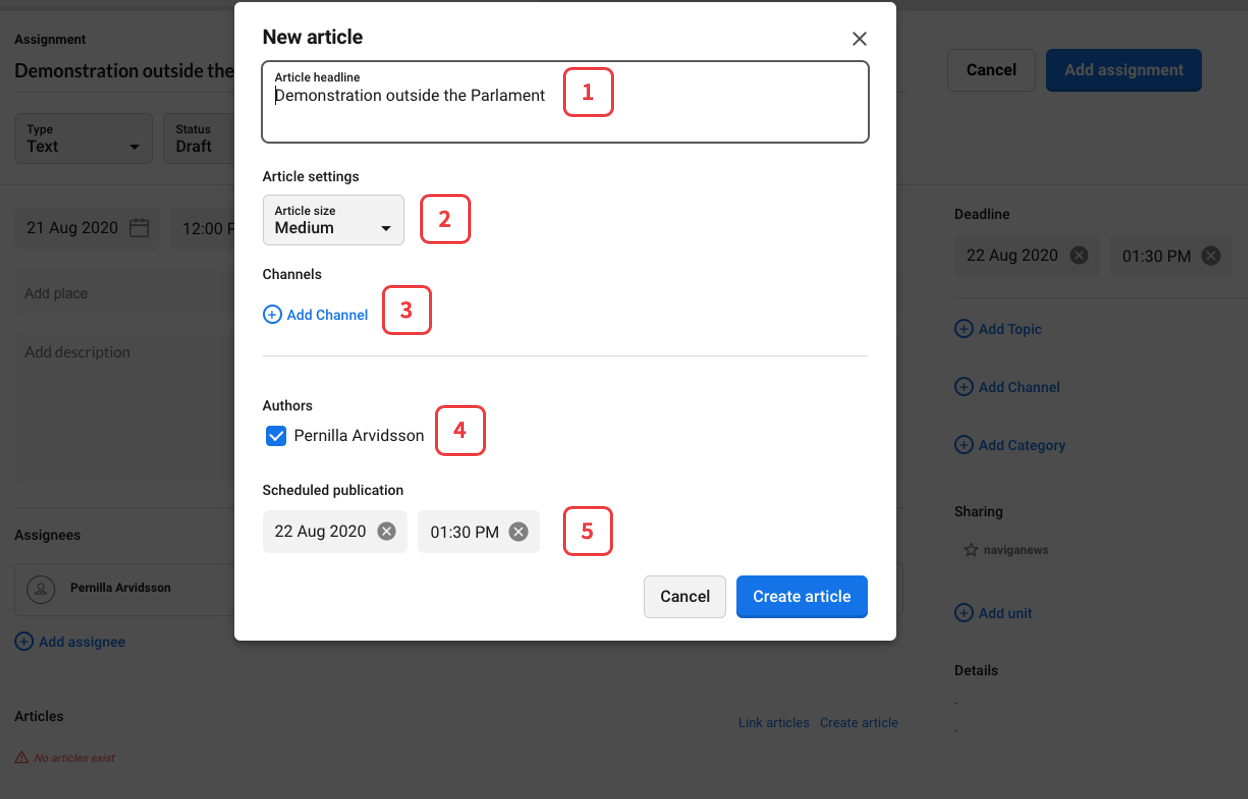Click the plus icon beside Add unit

(x=964, y=613)
